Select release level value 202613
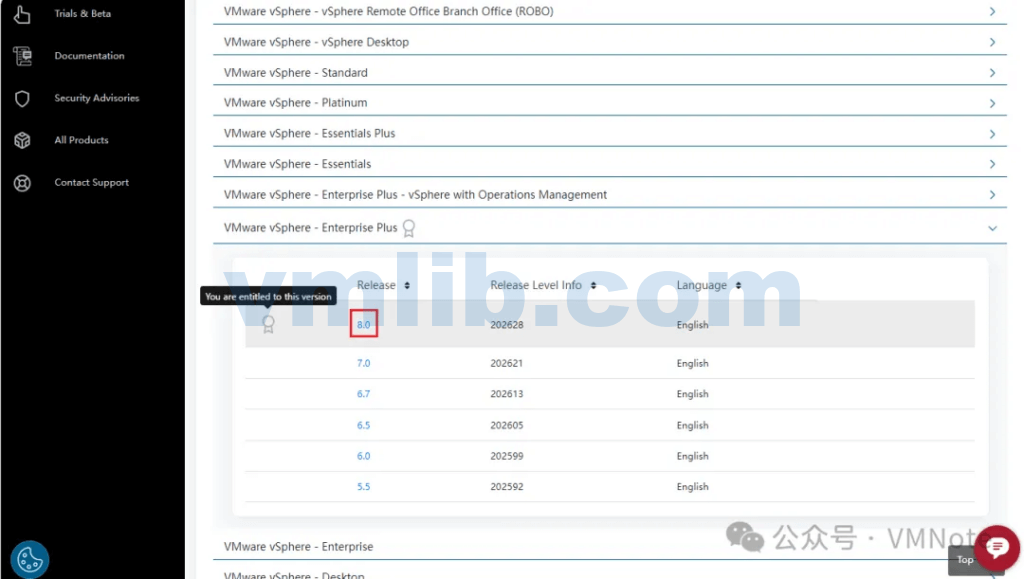 pyautogui.click(x=507, y=394)
